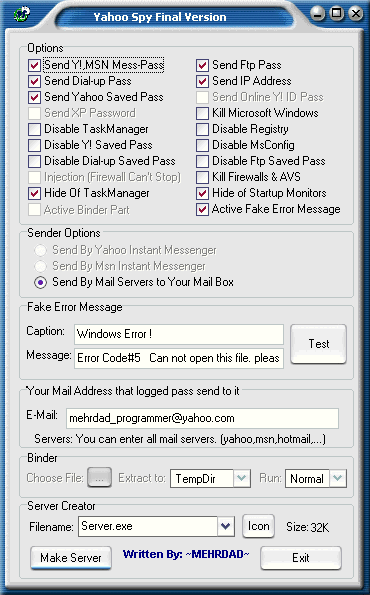The height and width of the screenshot is (595, 370).
Task: Click the Message field with Error Code#5
Action: tap(179, 358)
